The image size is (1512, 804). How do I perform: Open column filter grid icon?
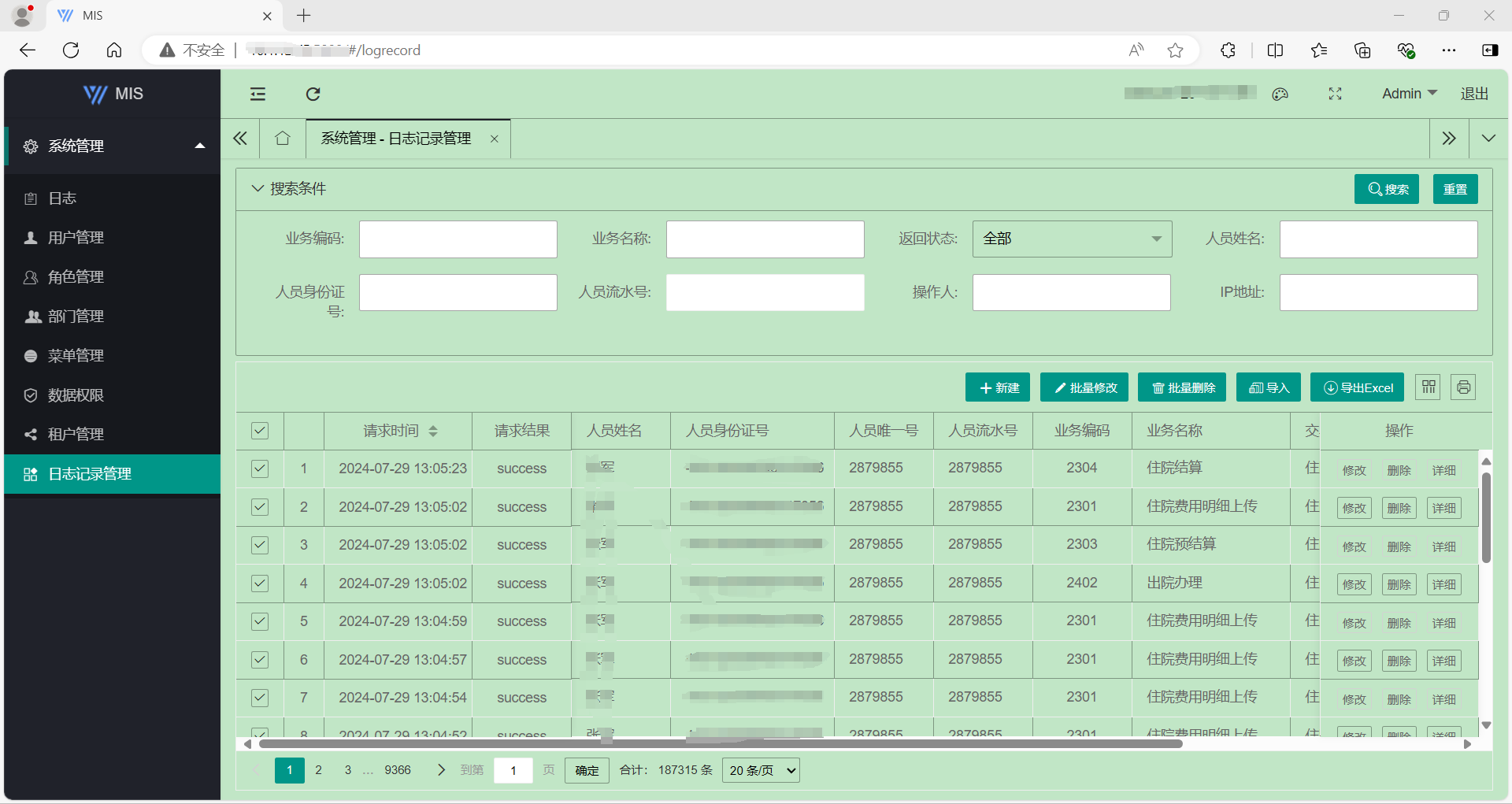1429,387
